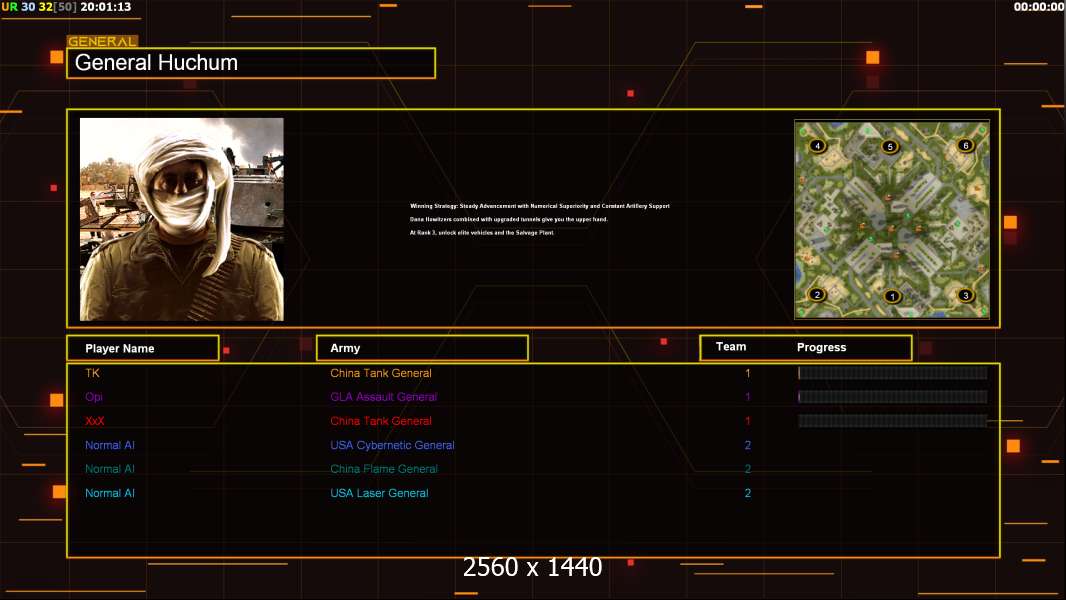
Task: Select the Progress column header label
Action: (x=821, y=347)
